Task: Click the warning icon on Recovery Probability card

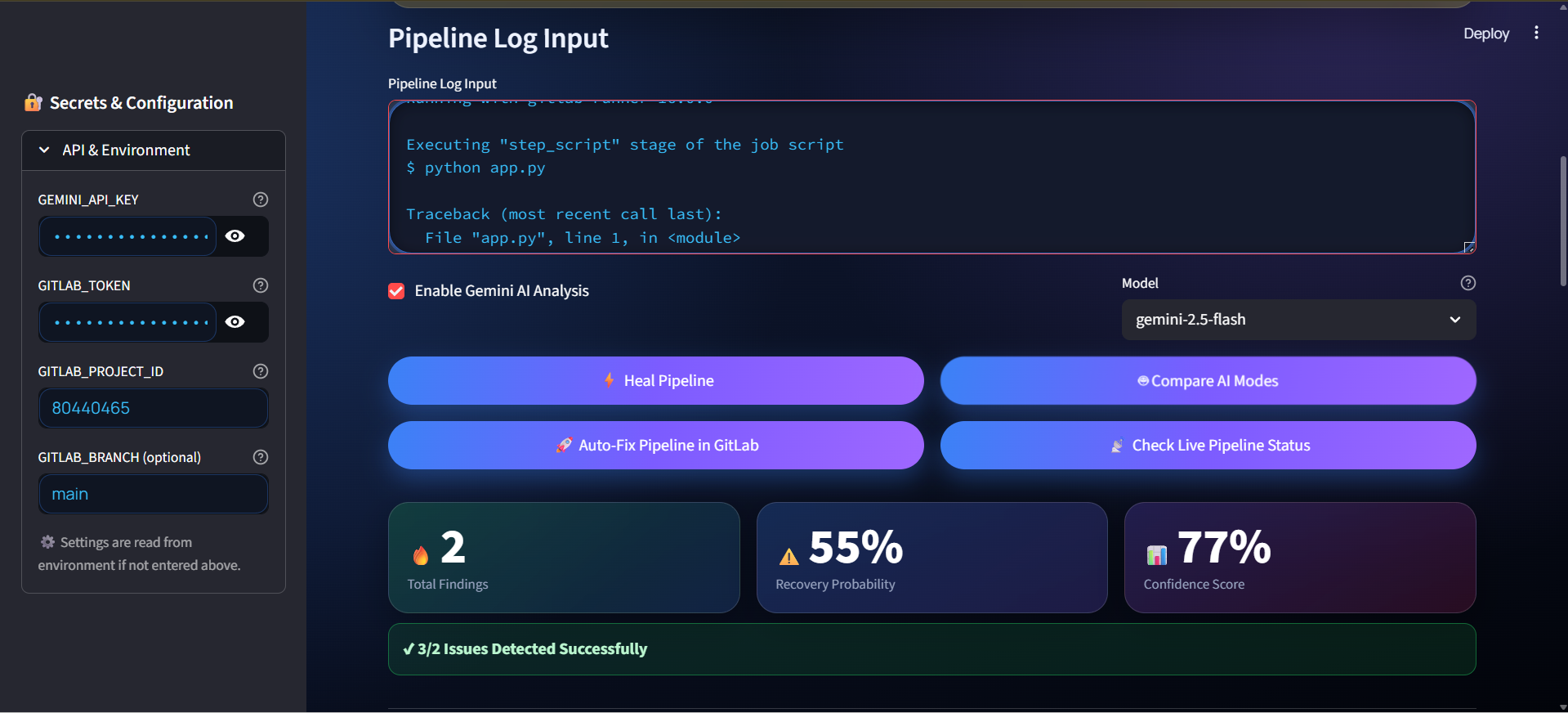Action: tap(788, 557)
